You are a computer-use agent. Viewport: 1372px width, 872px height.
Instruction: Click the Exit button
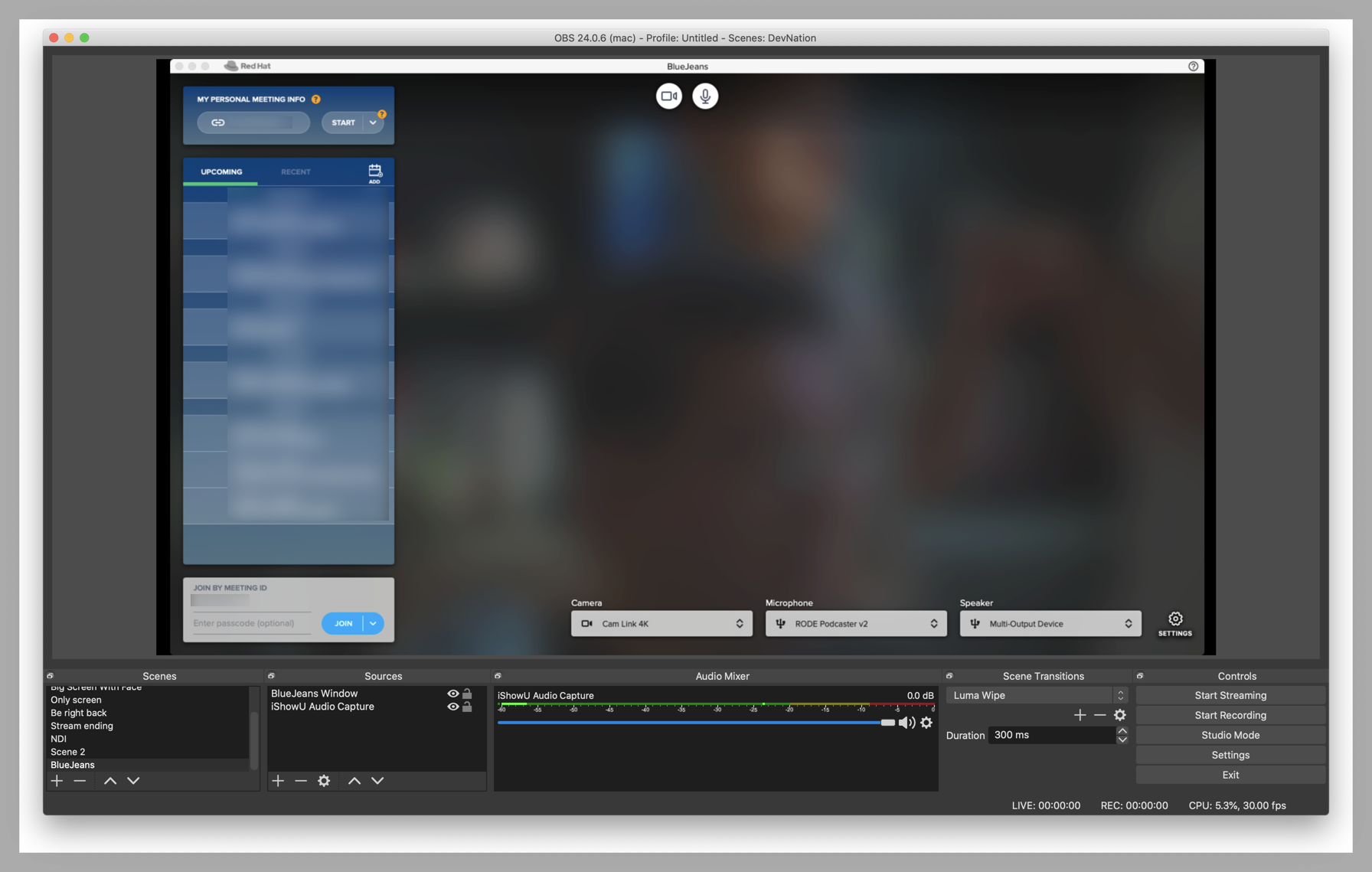coord(1230,775)
